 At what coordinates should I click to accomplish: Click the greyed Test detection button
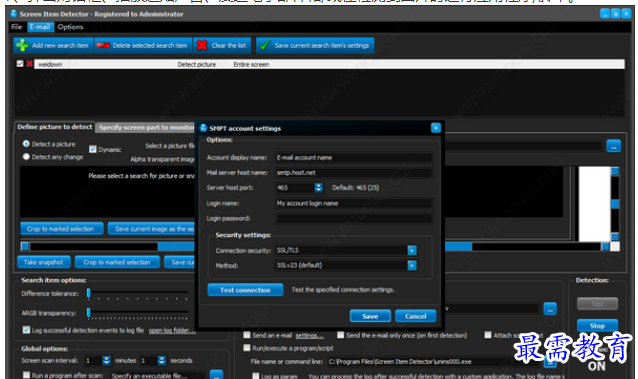pos(597,304)
